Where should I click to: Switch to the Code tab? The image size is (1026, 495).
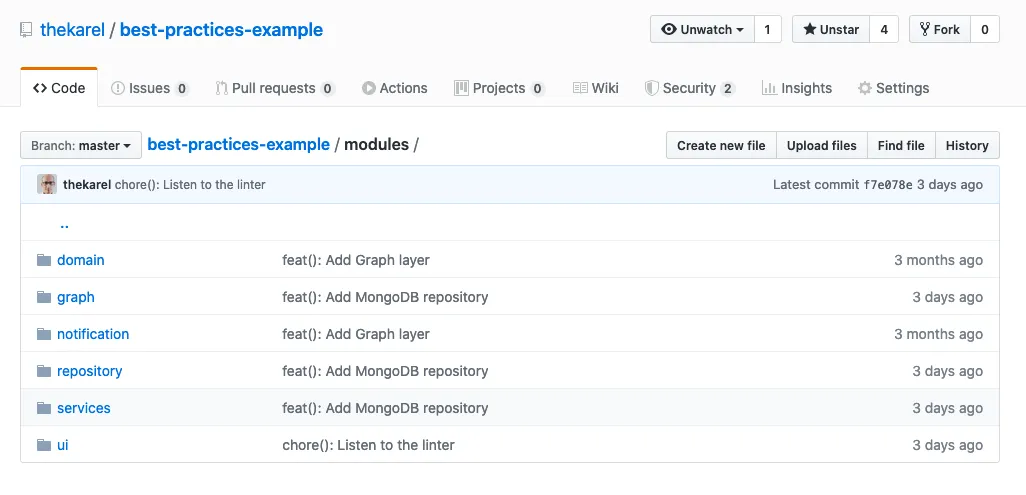click(59, 88)
